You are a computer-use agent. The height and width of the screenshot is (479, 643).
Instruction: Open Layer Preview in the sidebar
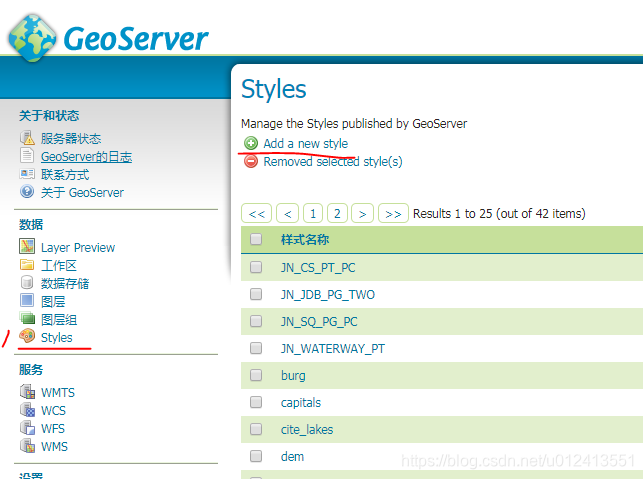[x=78, y=248]
